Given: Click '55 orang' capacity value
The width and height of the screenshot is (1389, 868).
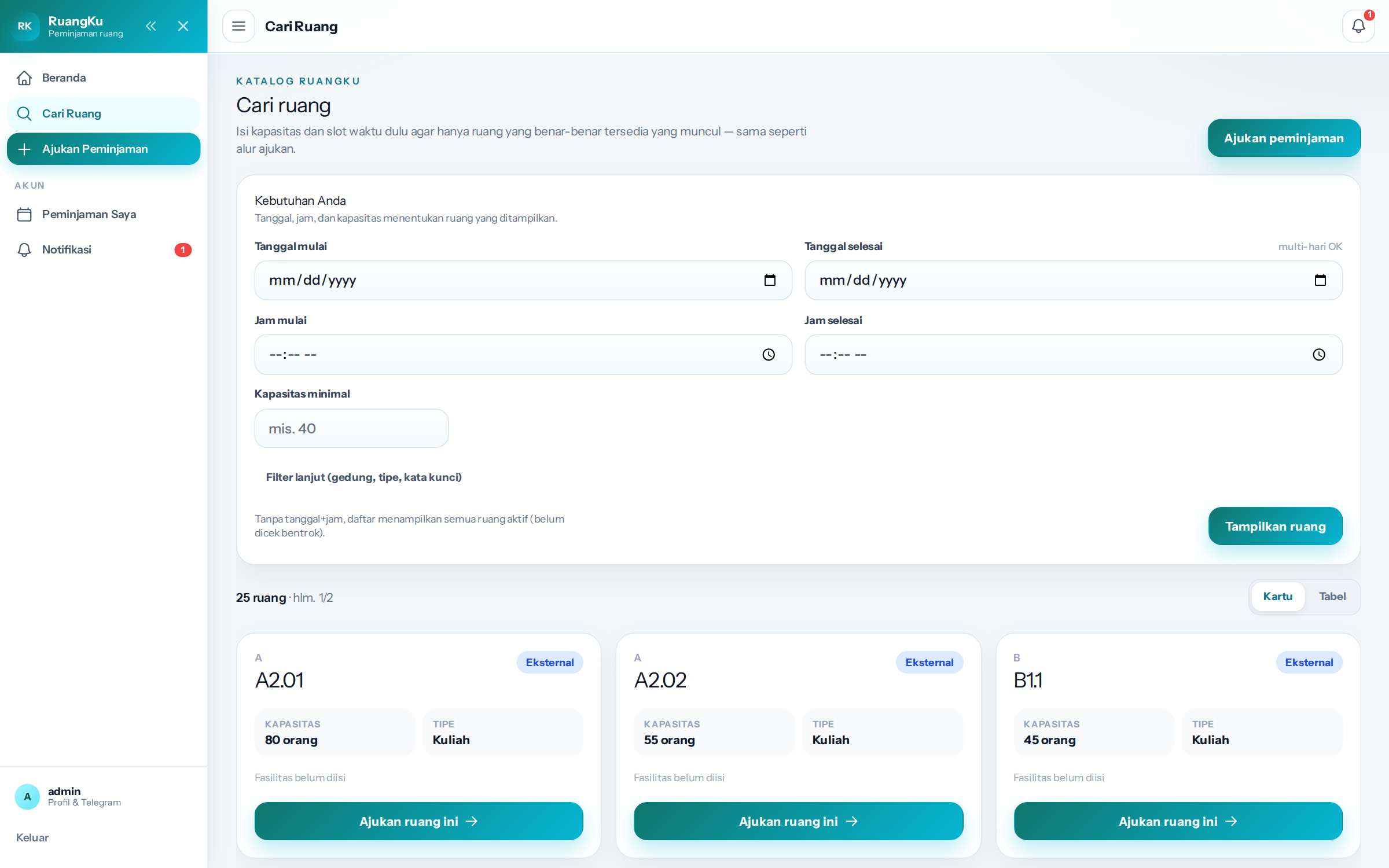Looking at the screenshot, I should [670, 740].
